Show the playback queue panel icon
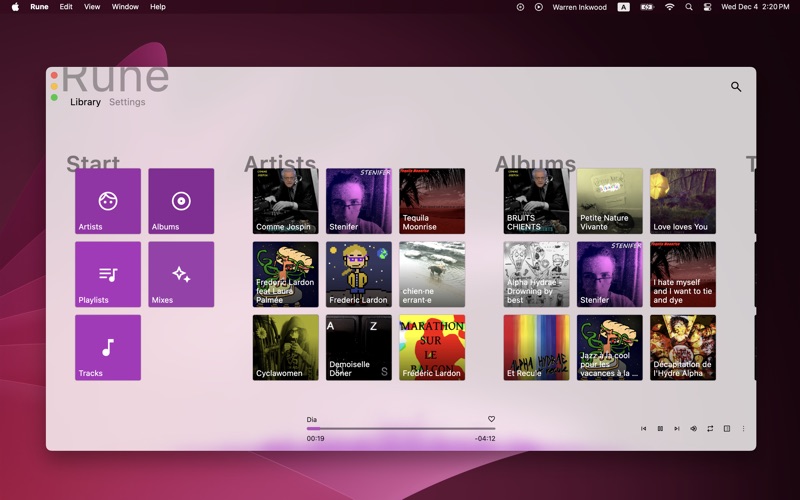The width and height of the screenshot is (800, 500). [x=727, y=429]
